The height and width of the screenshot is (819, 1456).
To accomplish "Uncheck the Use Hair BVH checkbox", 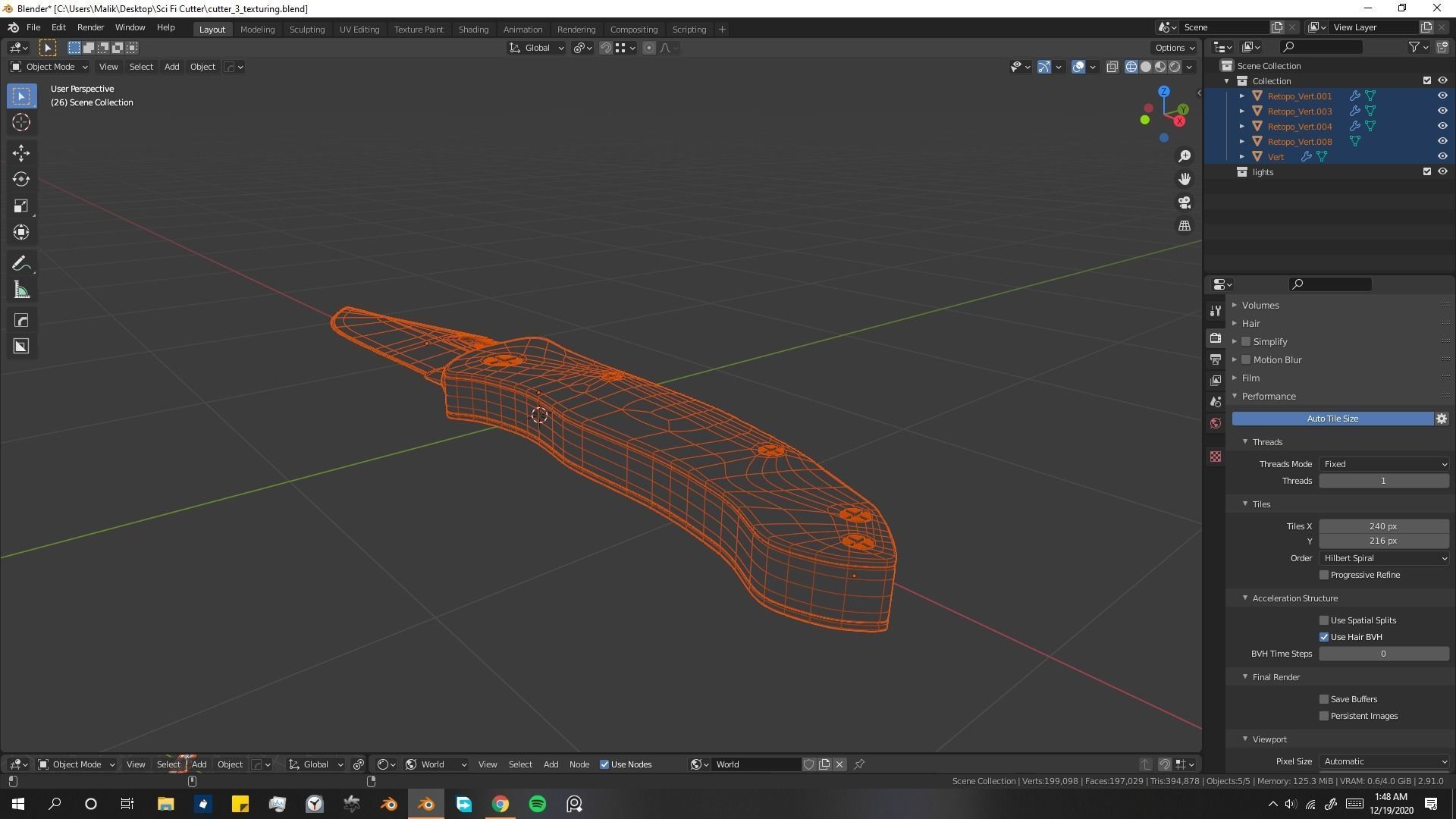I will click(x=1324, y=637).
